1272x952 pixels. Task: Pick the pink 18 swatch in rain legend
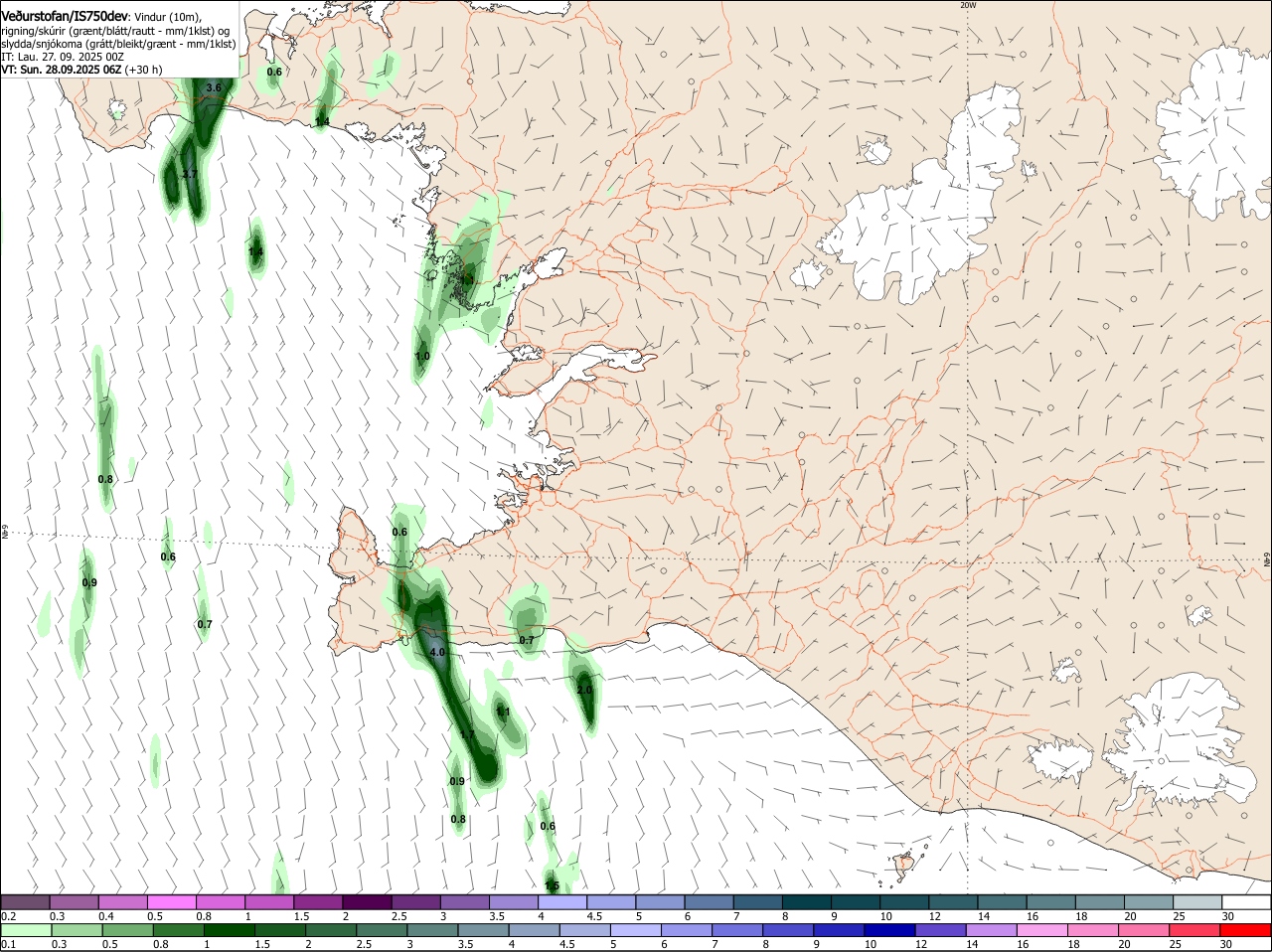(1092, 930)
